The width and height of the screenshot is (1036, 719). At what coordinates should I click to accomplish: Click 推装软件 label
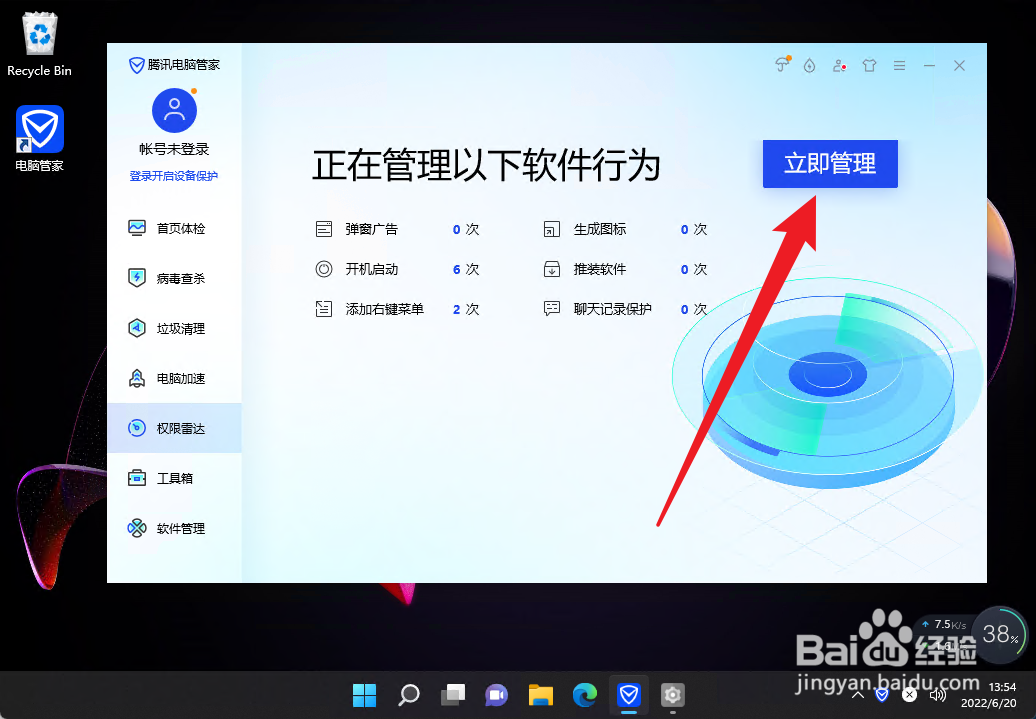point(599,269)
